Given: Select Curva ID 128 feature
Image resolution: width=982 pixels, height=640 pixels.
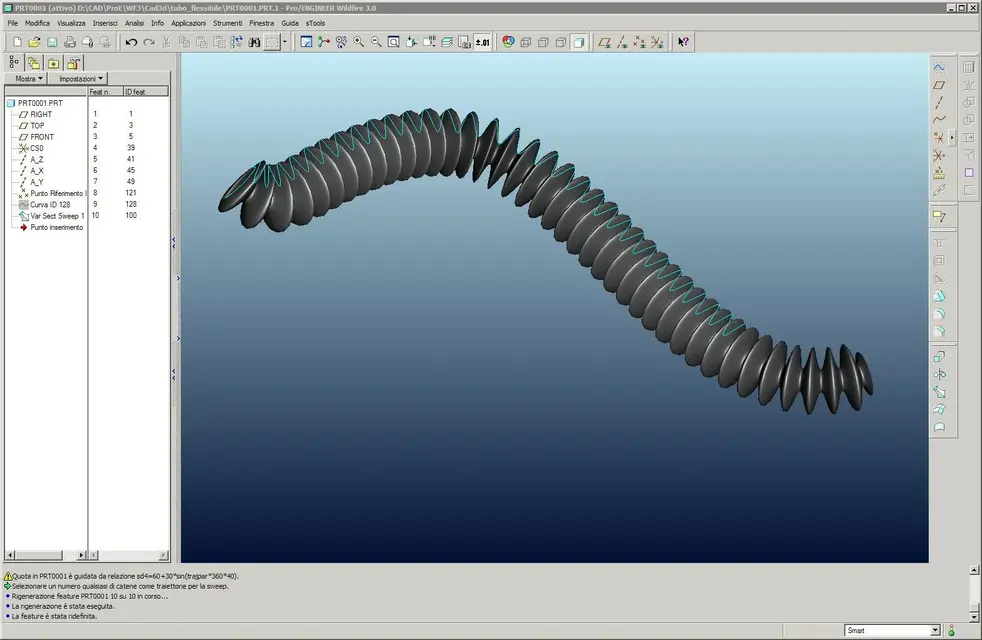Looking at the screenshot, I should point(52,204).
